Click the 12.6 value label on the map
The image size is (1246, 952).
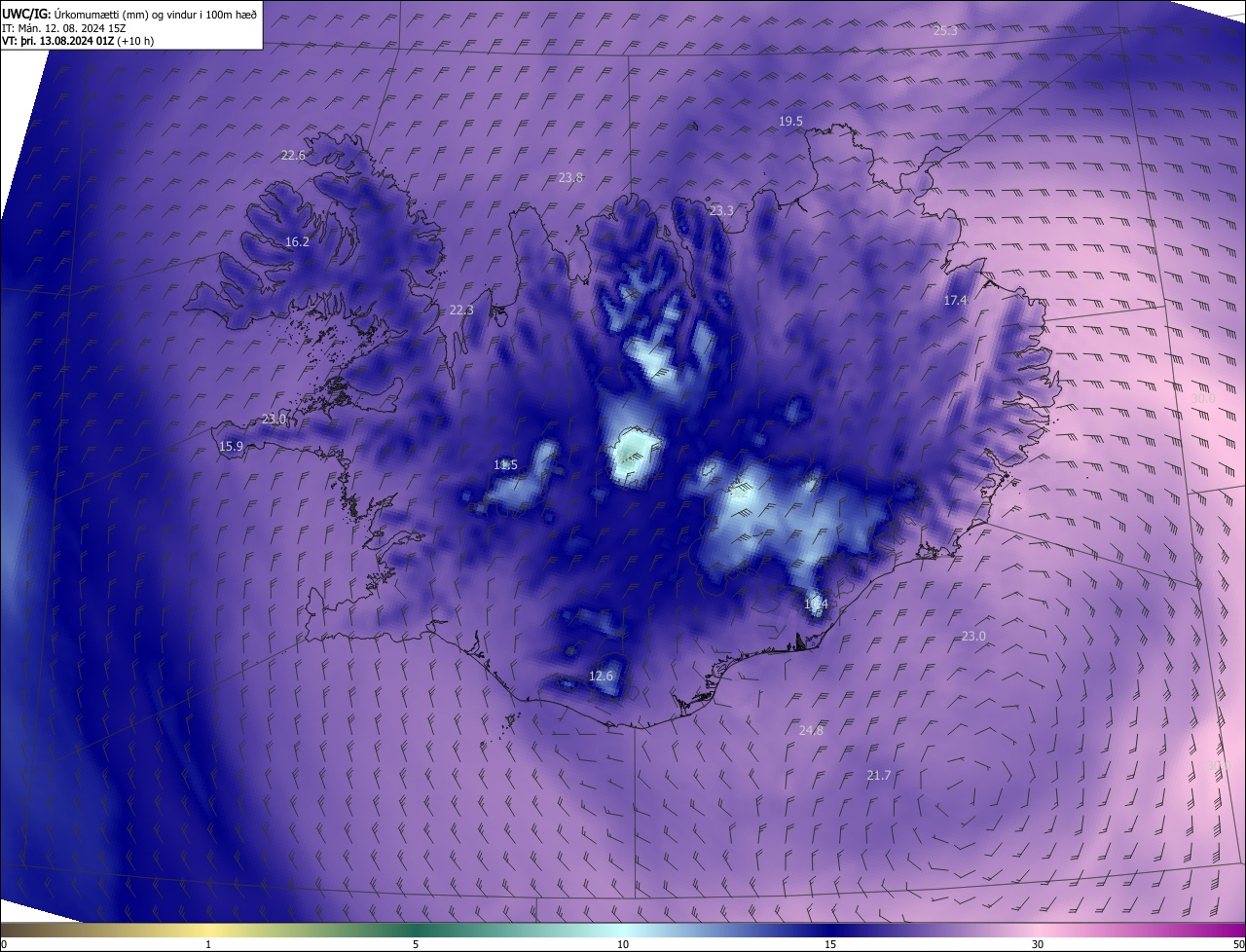[602, 677]
